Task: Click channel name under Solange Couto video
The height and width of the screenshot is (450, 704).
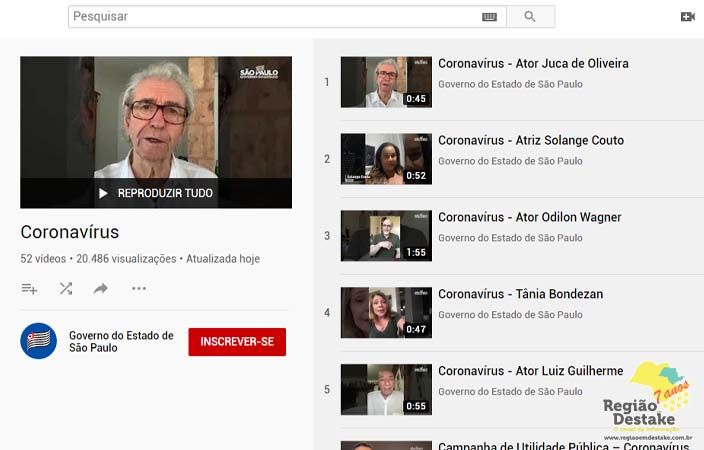Action: click(510, 161)
